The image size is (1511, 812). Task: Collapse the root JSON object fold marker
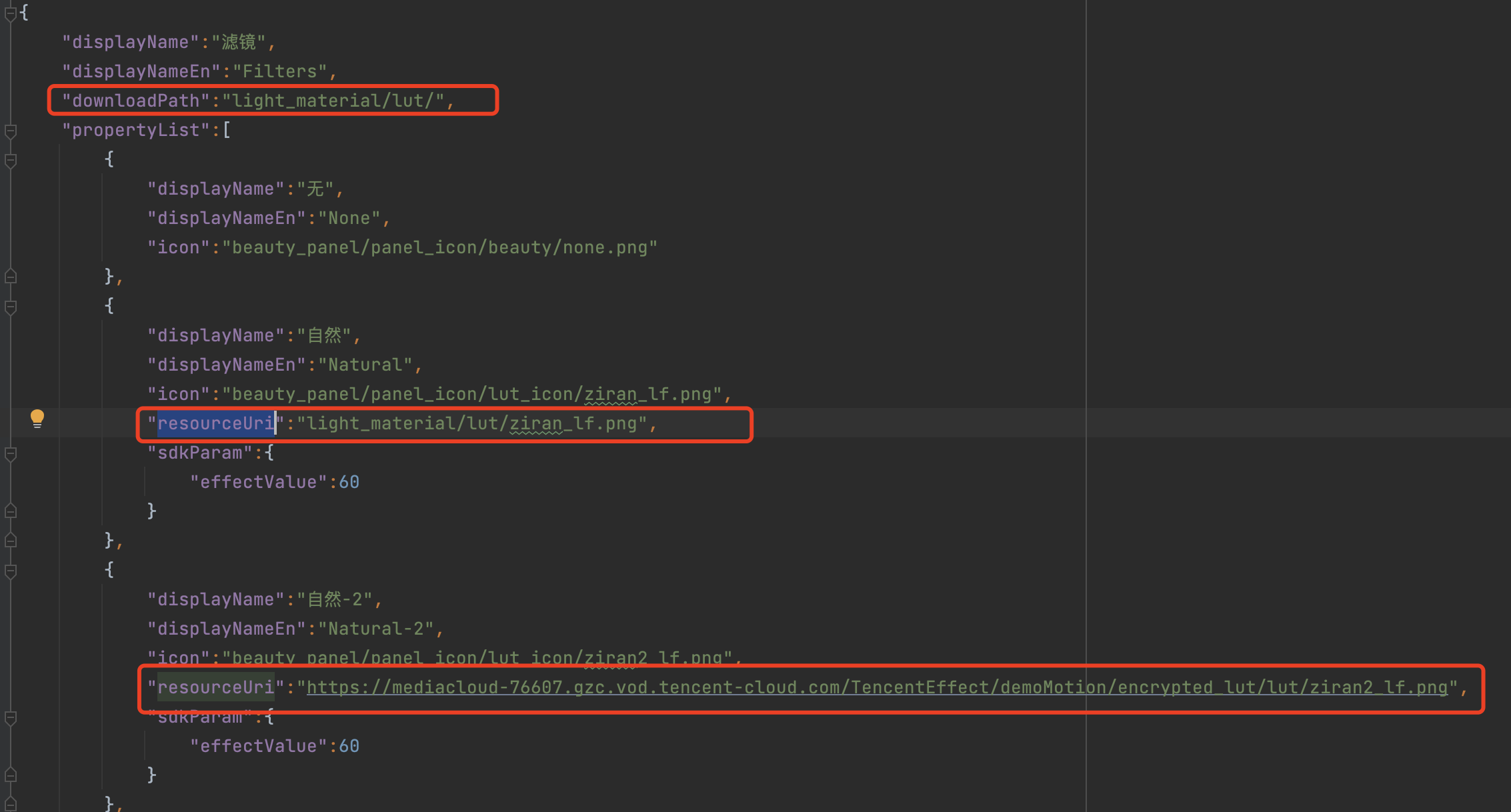click(11, 13)
